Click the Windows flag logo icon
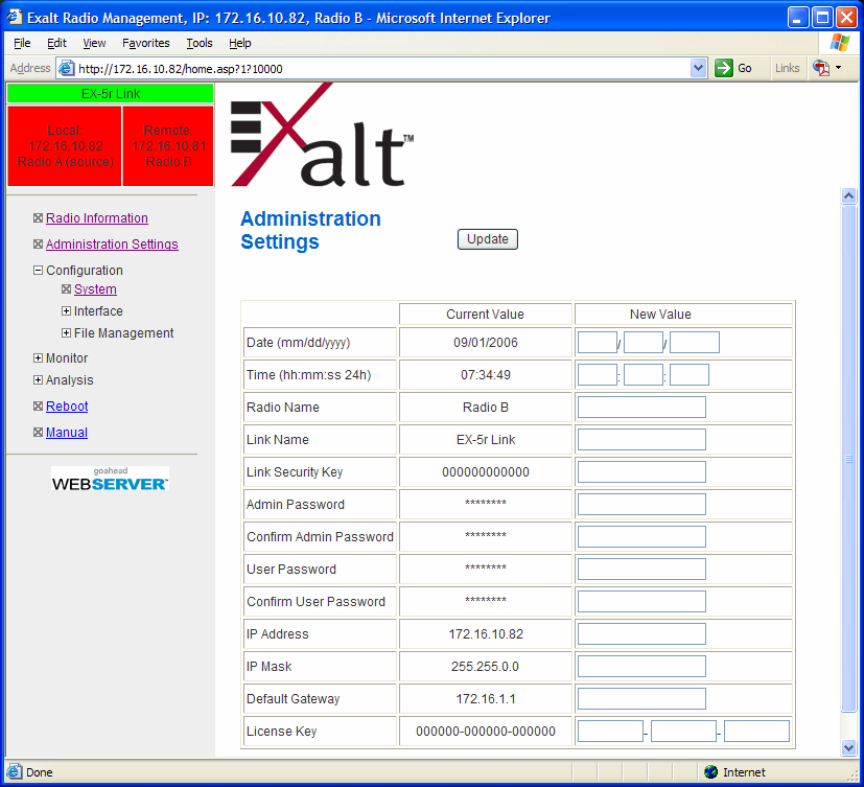The height and width of the screenshot is (787, 864). [839, 42]
